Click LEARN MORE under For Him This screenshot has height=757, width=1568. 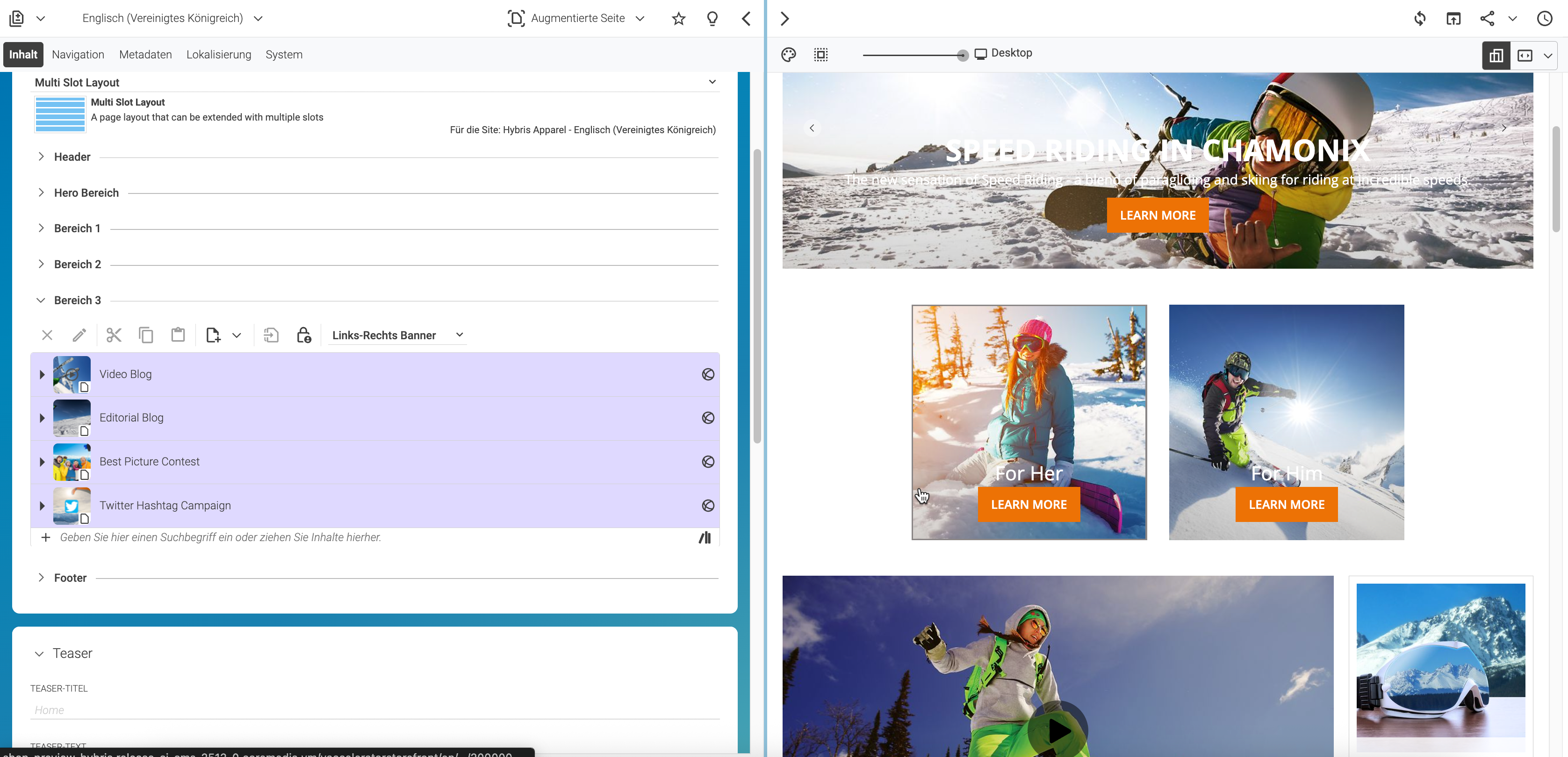coord(1286,505)
